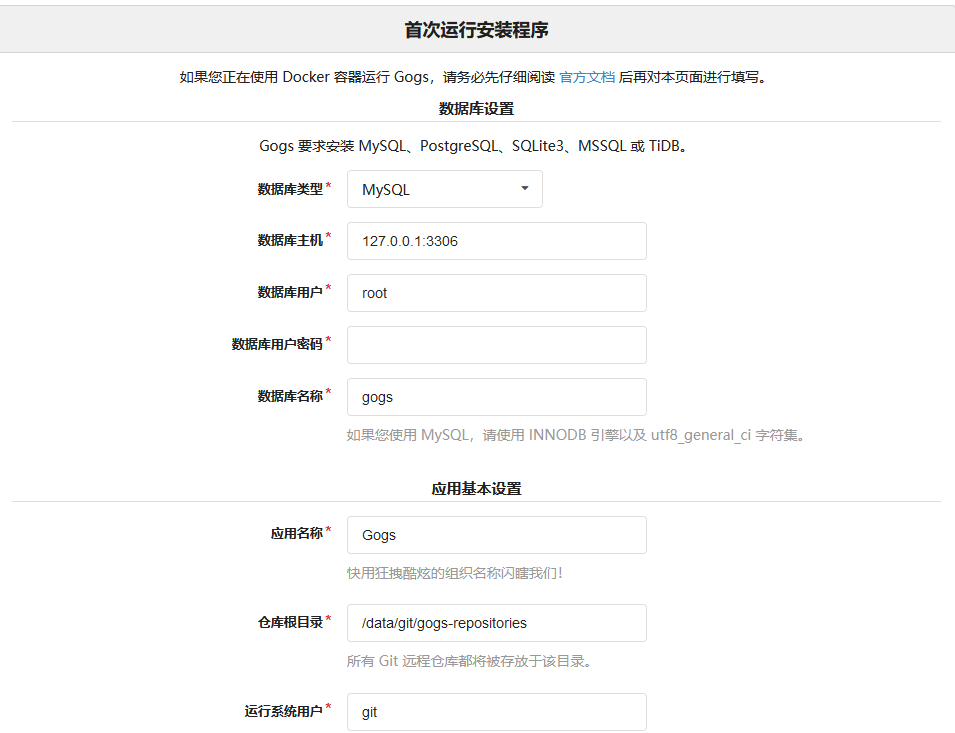This screenshot has width=955, height=733.
Task: Click the 快用狂拽酷炫 hint text
Action: tap(454, 573)
